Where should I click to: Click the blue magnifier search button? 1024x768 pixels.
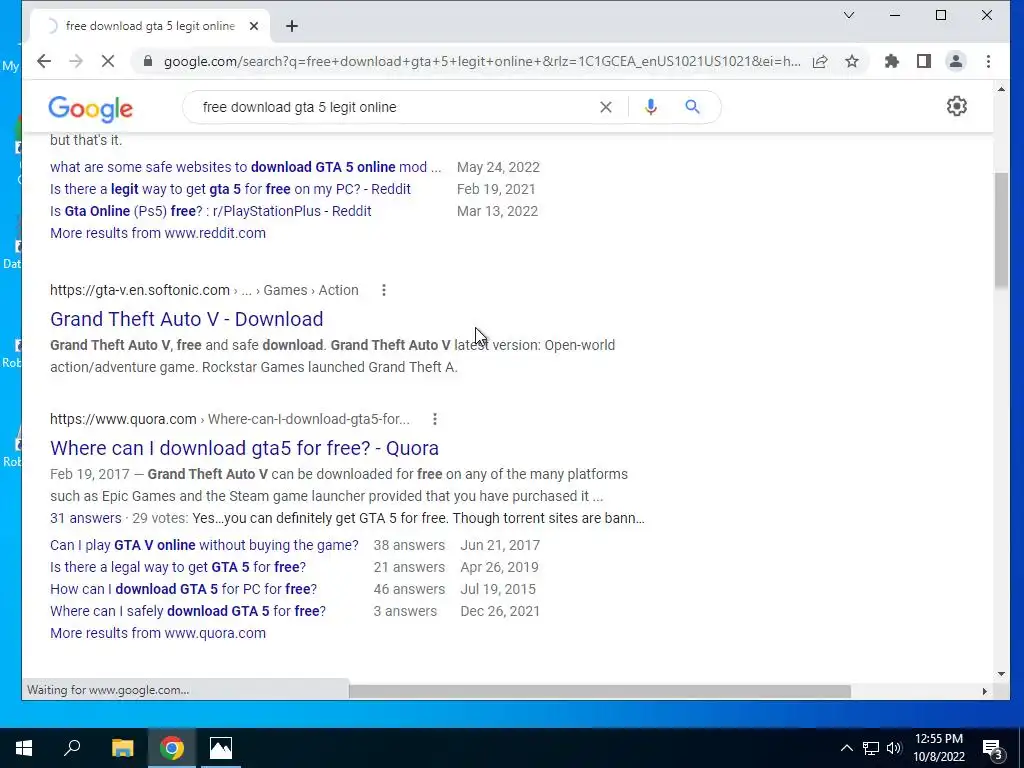(x=692, y=107)
